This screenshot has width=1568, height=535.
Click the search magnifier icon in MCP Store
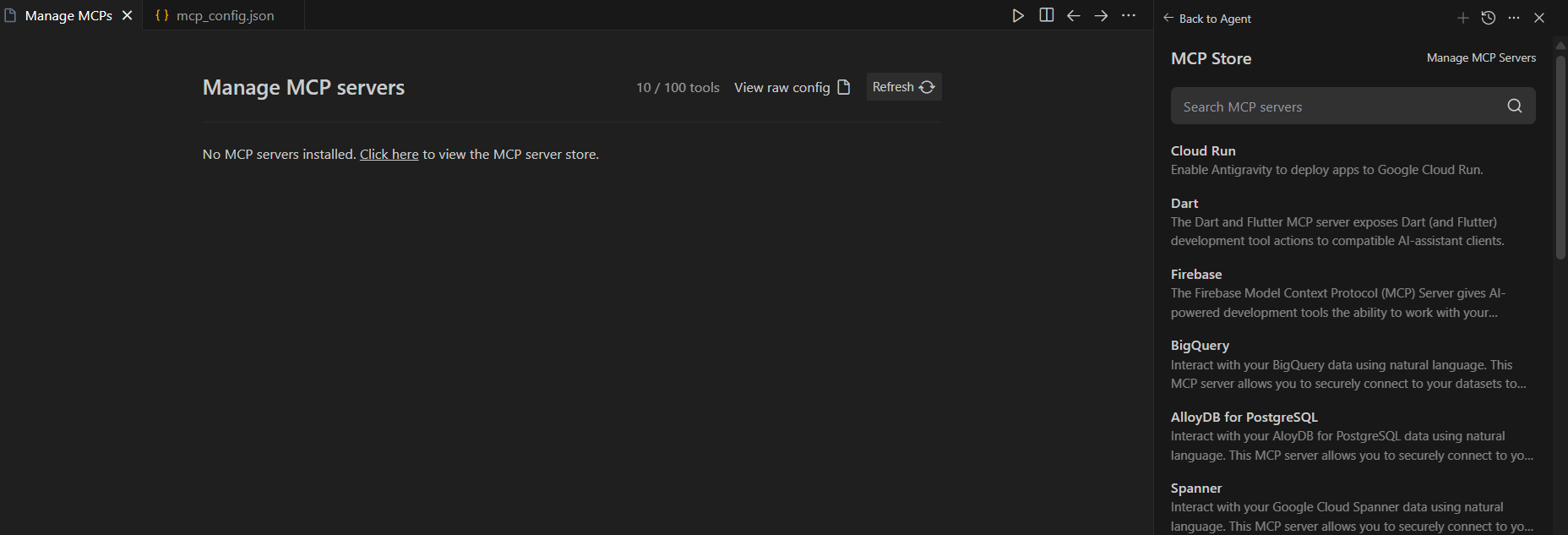pyautogui.click(x=1515, y=106)
